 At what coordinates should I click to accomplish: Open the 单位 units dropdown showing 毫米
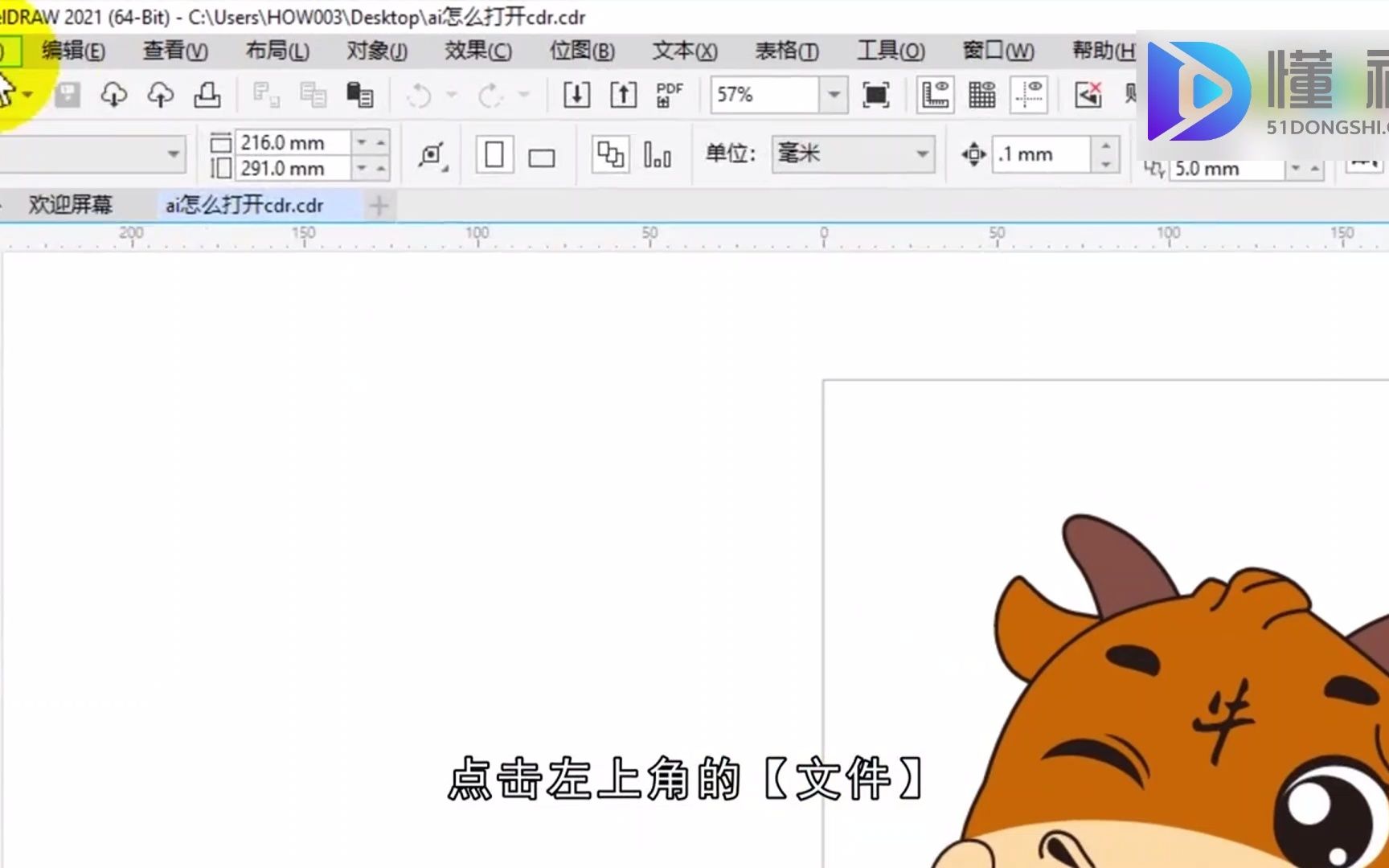pyautogui.click(x=853, y=154)
